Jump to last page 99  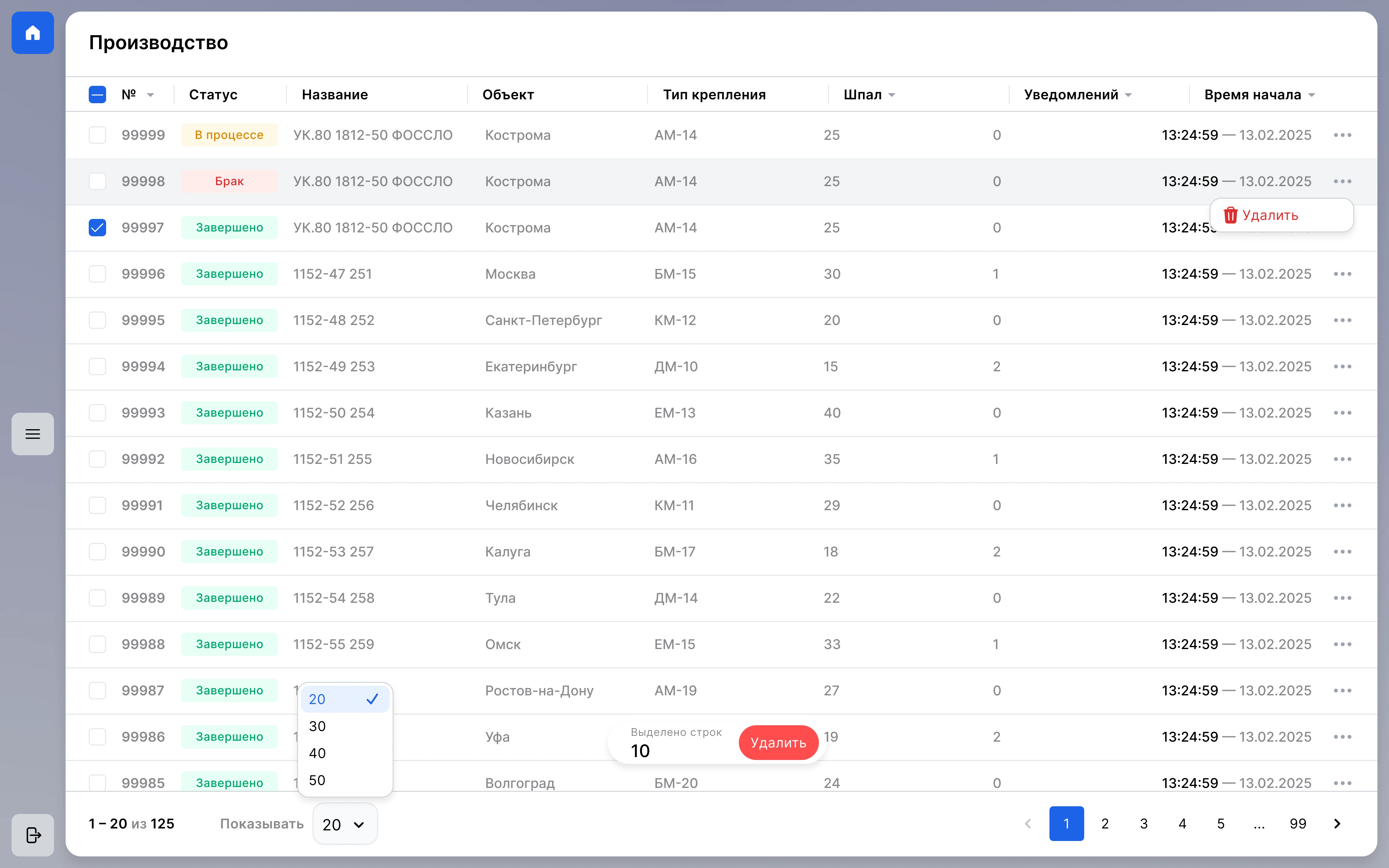point(1298,824)
